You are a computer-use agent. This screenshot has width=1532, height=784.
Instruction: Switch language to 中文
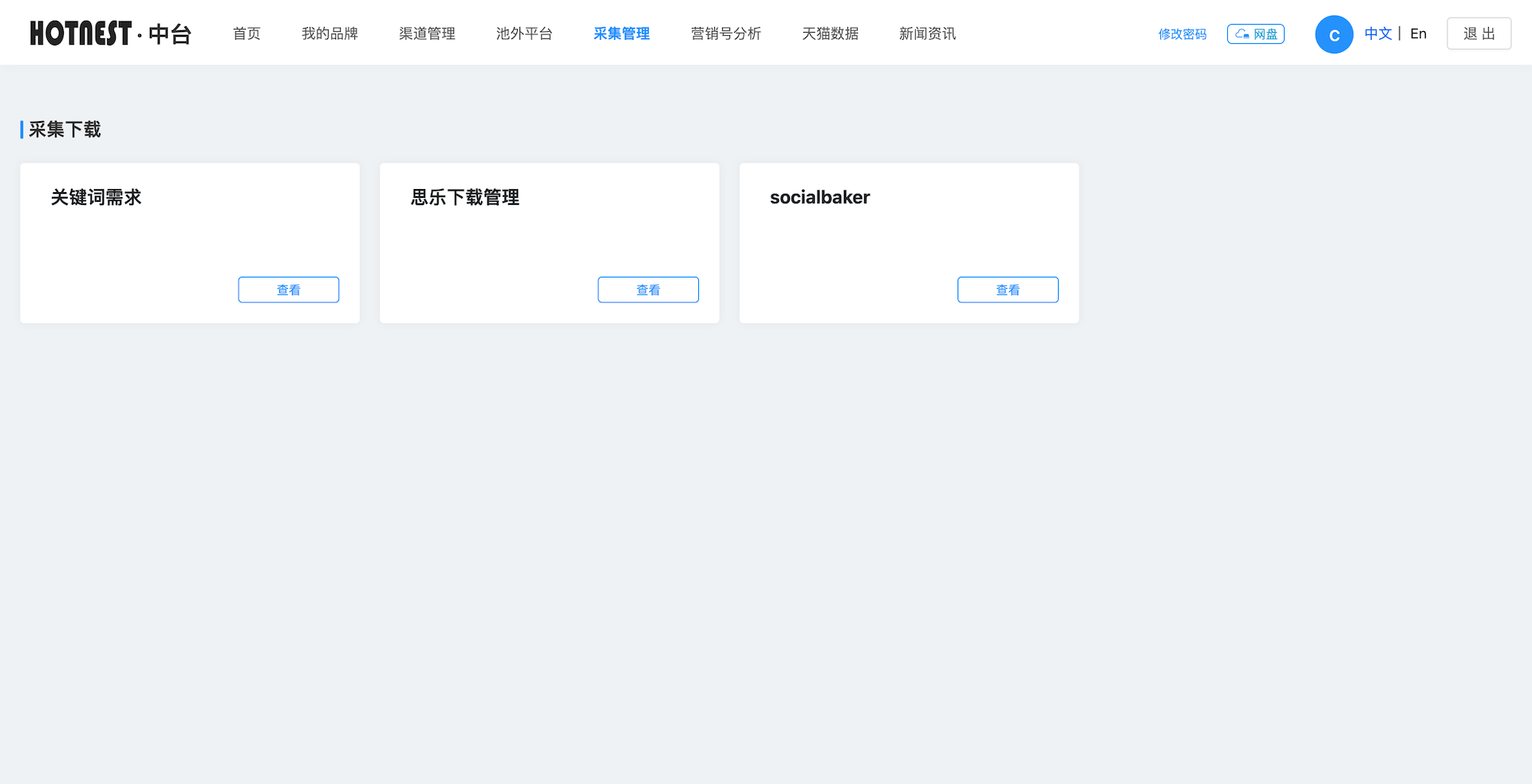(1378, 33)
